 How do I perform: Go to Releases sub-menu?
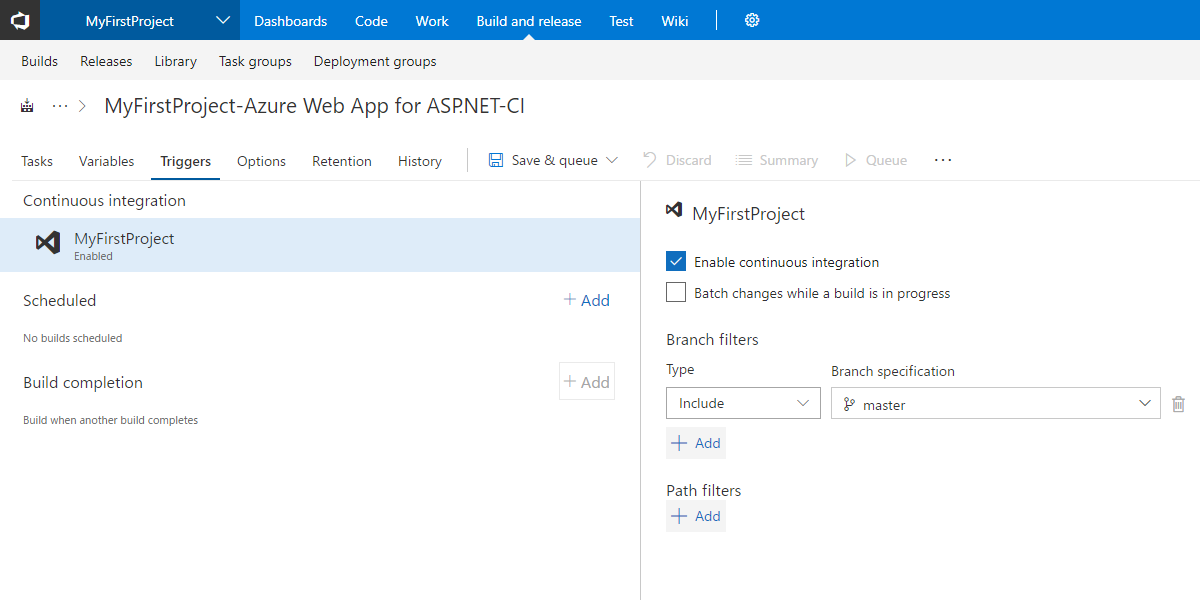point(106,61)
